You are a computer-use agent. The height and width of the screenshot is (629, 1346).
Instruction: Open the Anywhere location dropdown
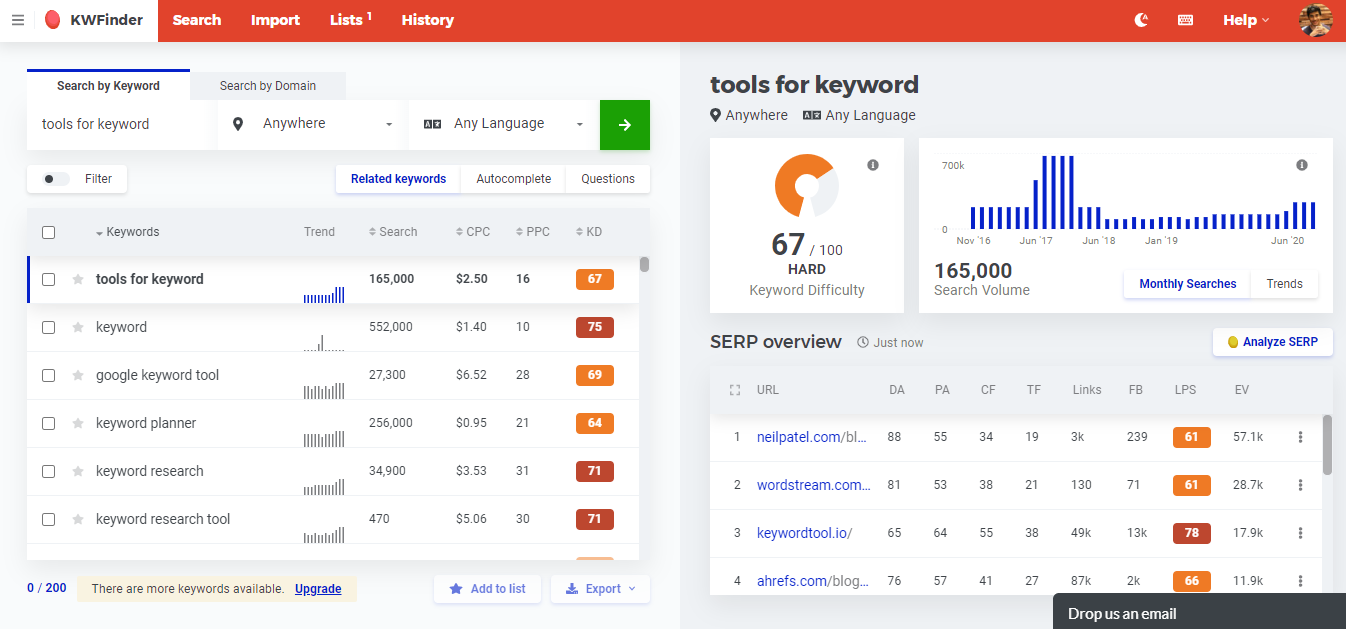(x=313, y=124)
